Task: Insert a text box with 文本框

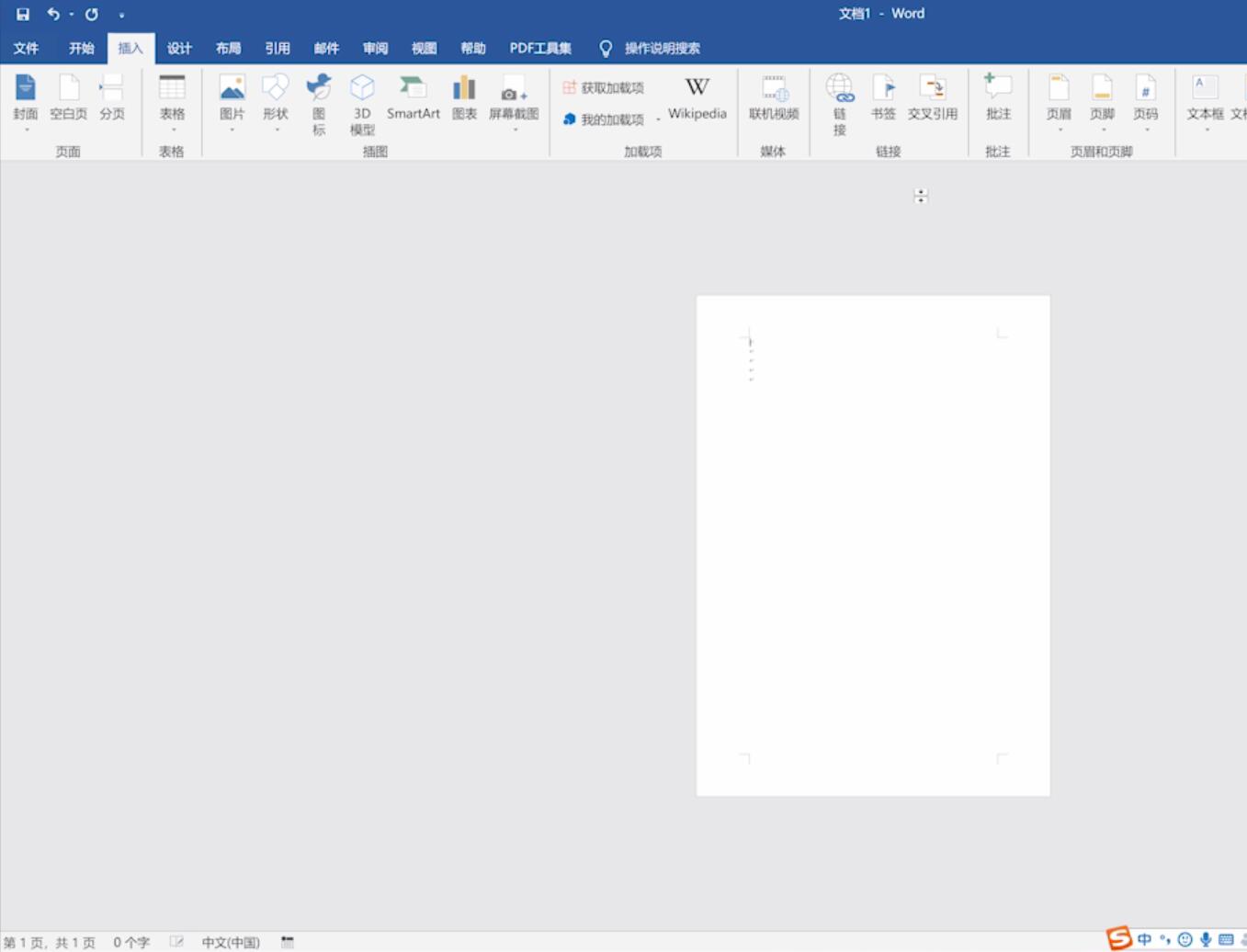Action: tap(1205, 103)
